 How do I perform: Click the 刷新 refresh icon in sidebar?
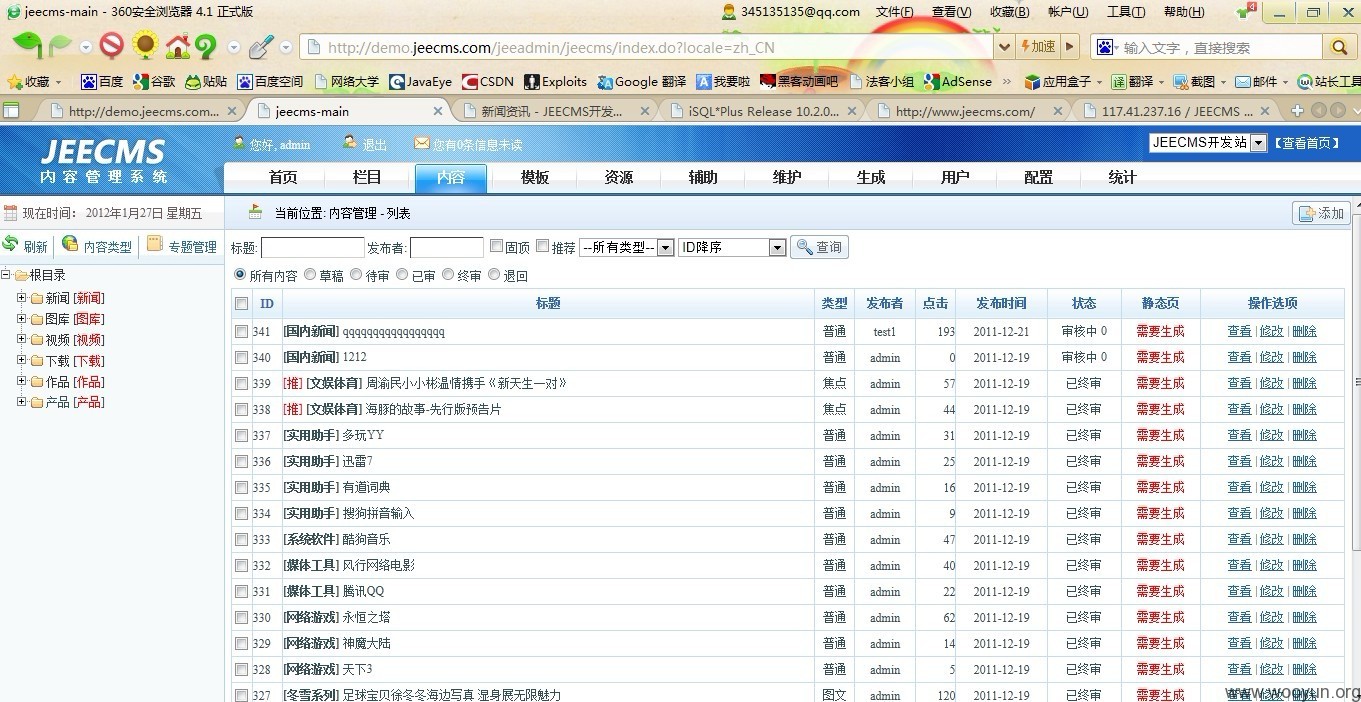coord(11,245)
